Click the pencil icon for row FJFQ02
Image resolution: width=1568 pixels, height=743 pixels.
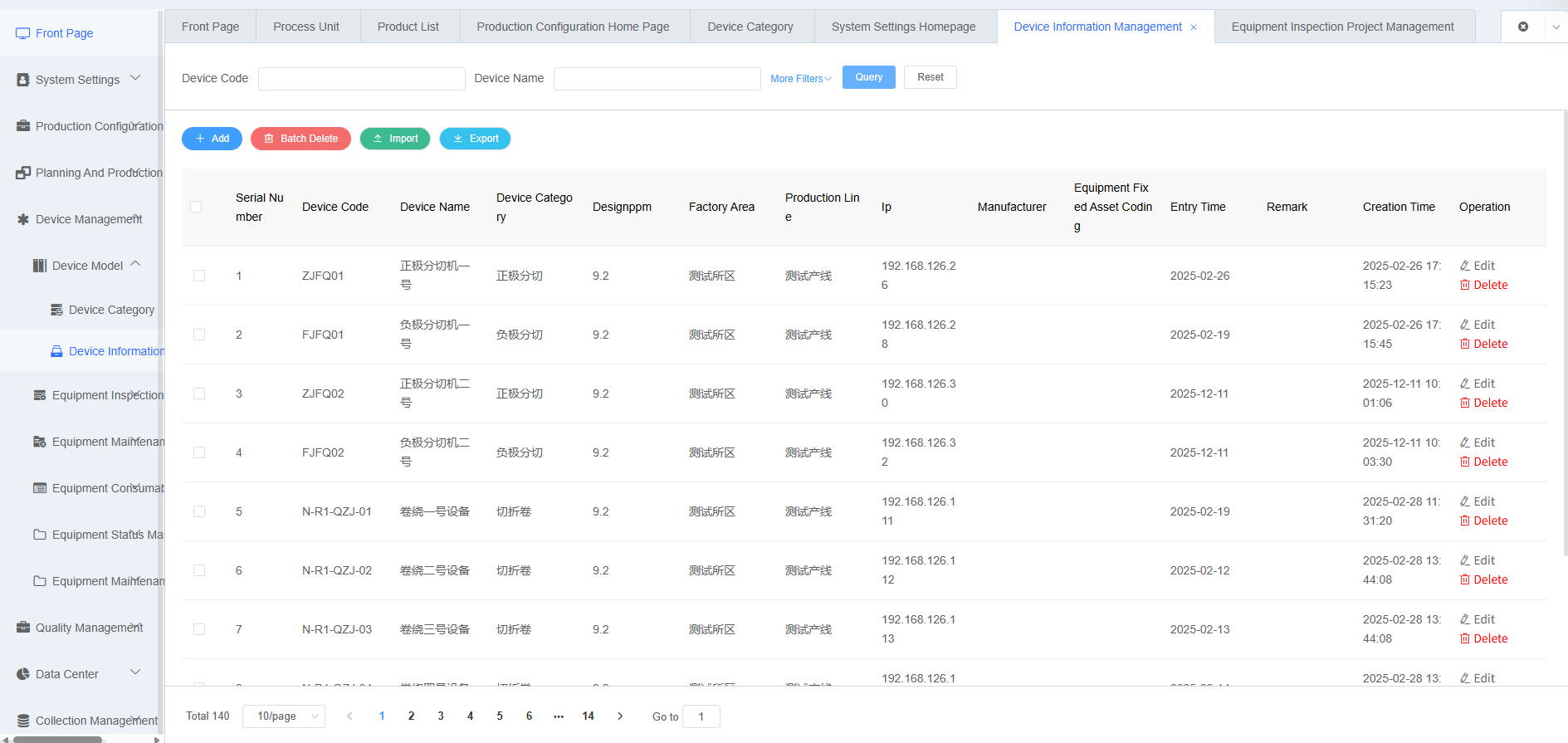(x=1465, y=442)
